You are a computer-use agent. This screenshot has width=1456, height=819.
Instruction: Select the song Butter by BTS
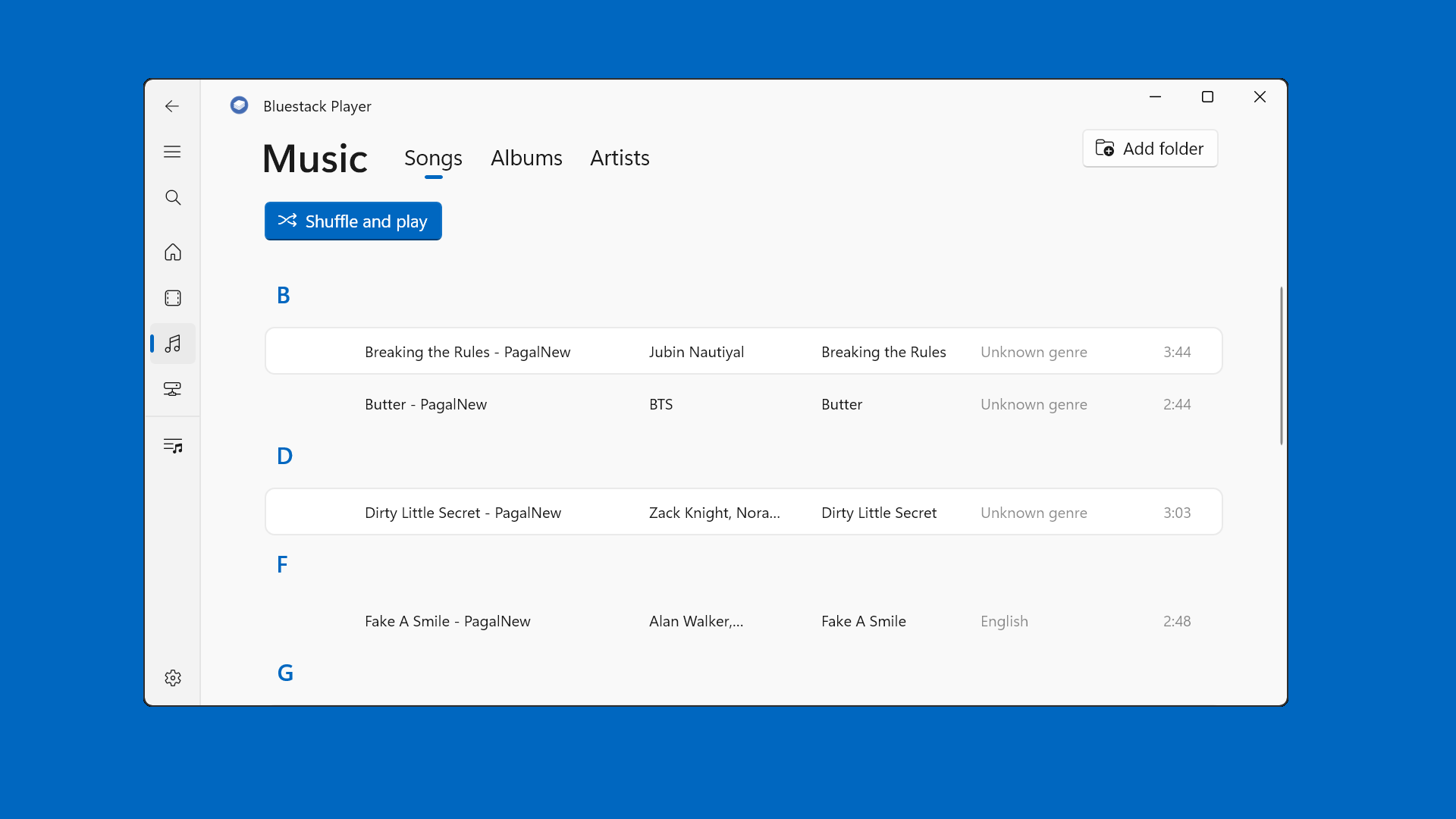[x=682, y=404]
